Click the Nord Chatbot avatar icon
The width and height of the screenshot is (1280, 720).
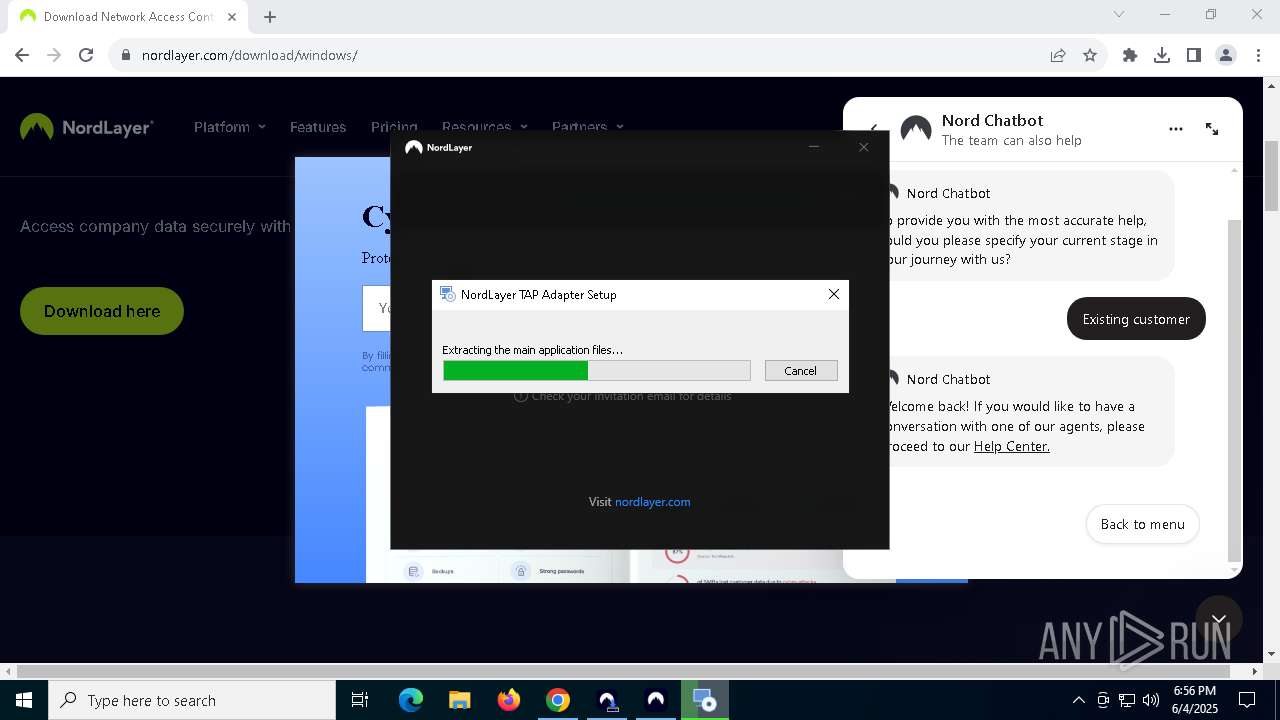tap(916, 130)
